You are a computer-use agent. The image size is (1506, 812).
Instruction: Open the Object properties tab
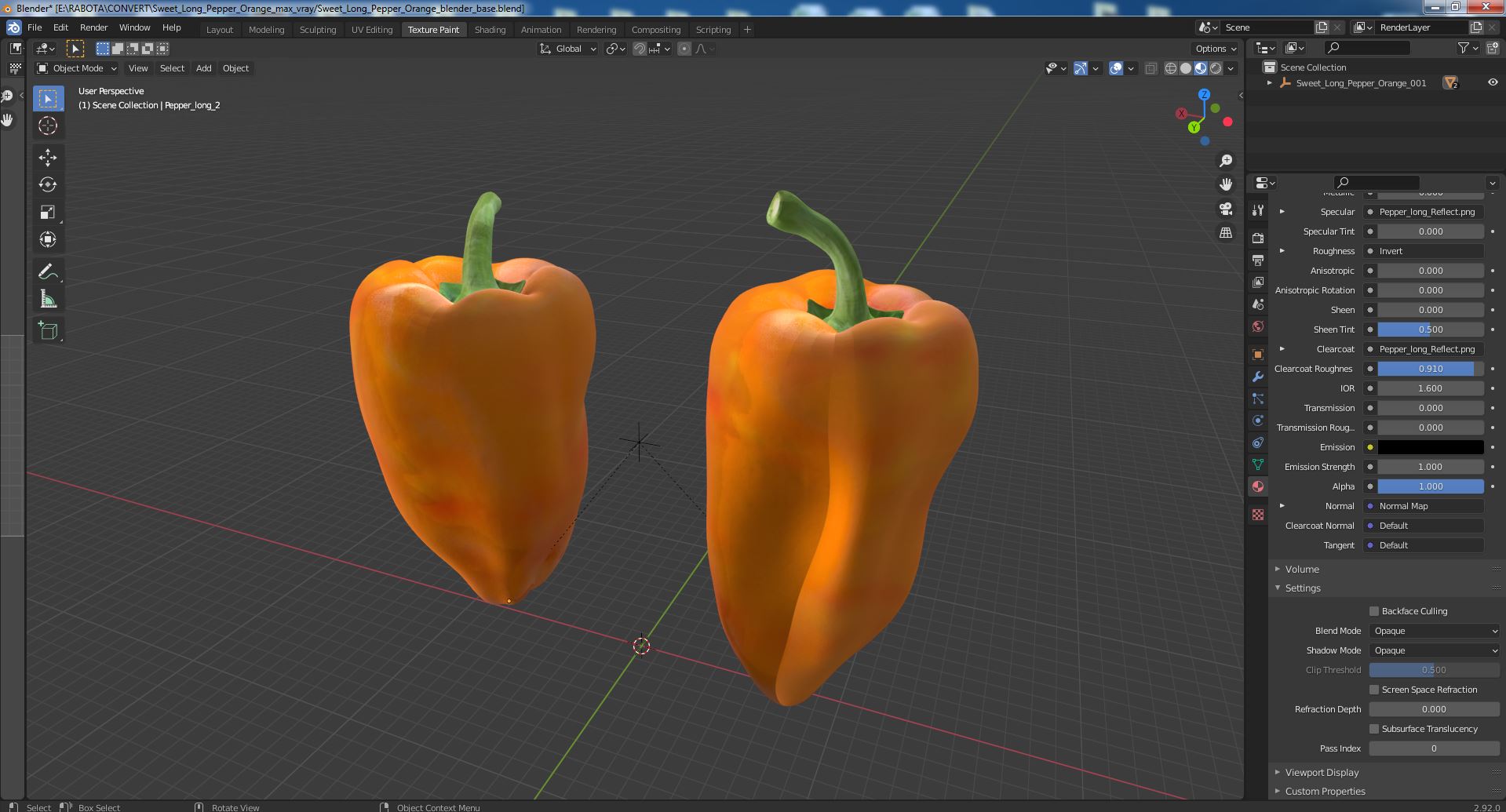pos(1258,355)
